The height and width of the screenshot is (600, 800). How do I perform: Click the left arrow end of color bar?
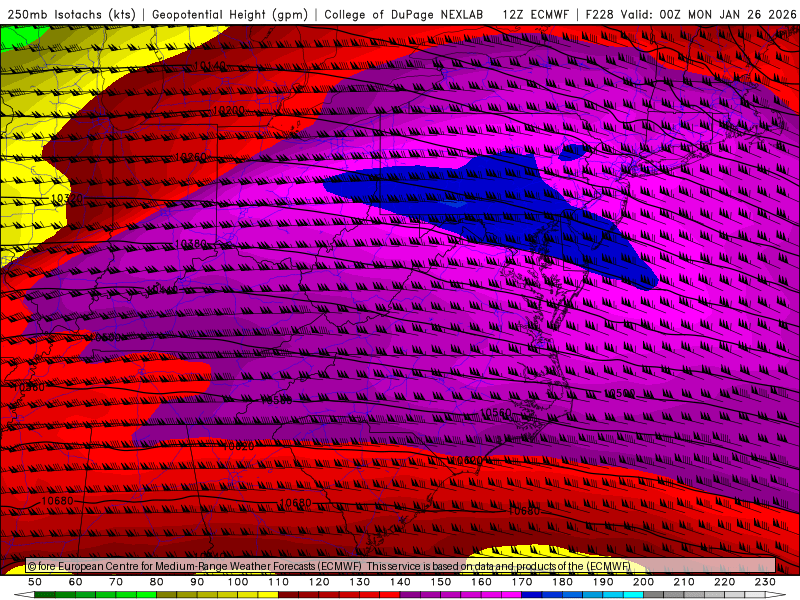tap(23, 595)
